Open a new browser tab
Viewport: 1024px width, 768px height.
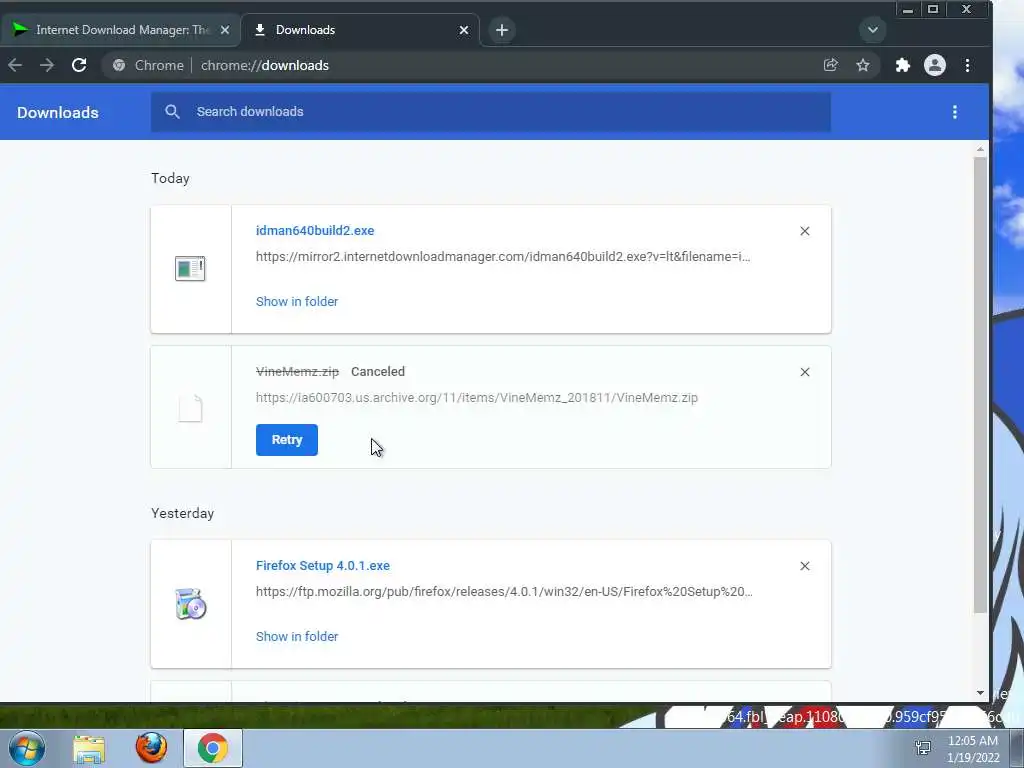click(x=502, y=30)
